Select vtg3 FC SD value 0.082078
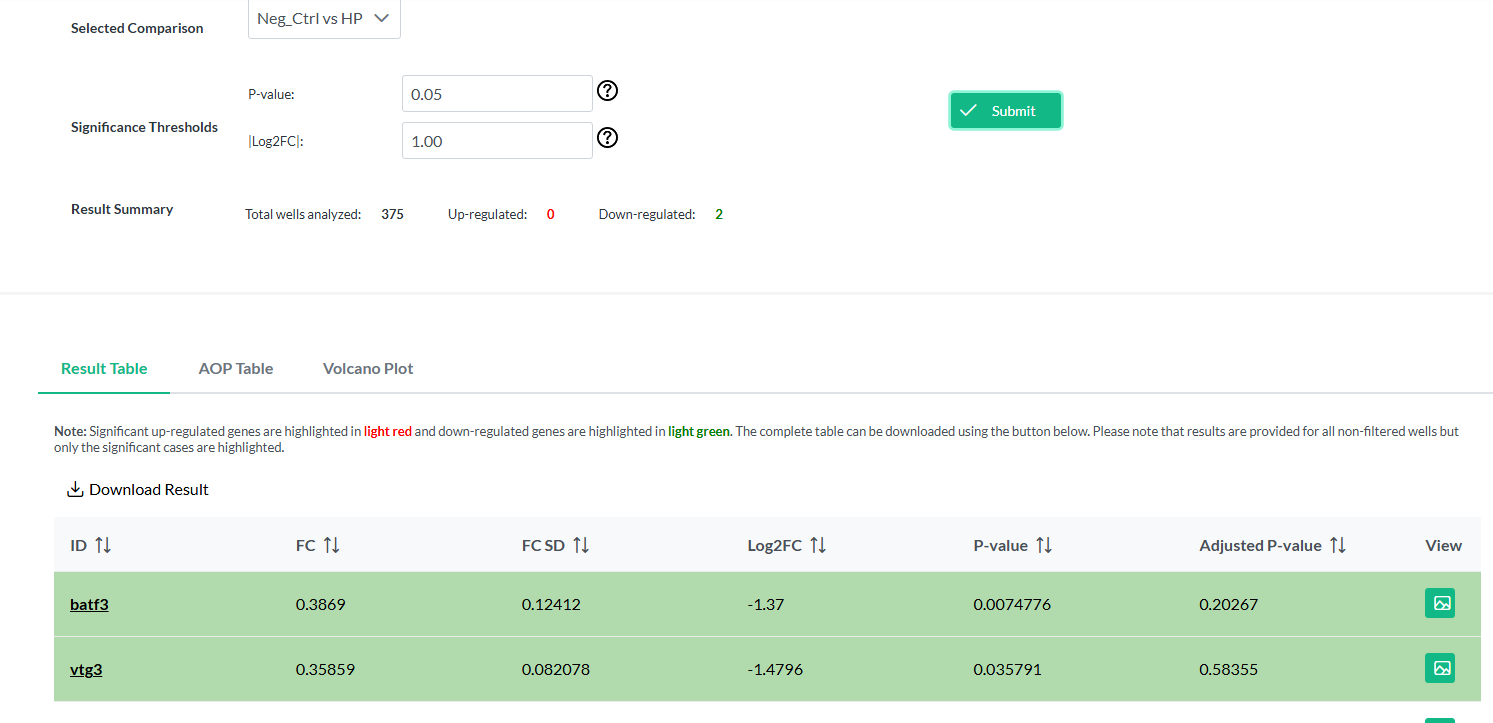The height and width of the screenshot is (723, 1493). [x=556, y=669]
